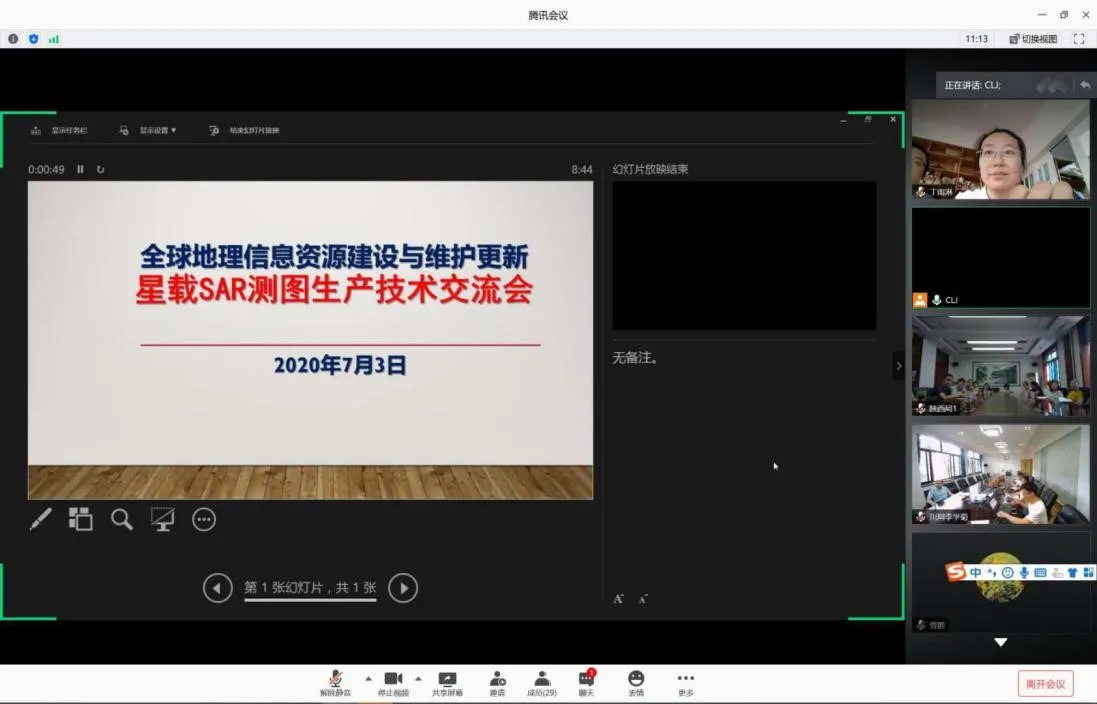Black out the slide show screen
1097x704 pixels.
tap(162, 519)
